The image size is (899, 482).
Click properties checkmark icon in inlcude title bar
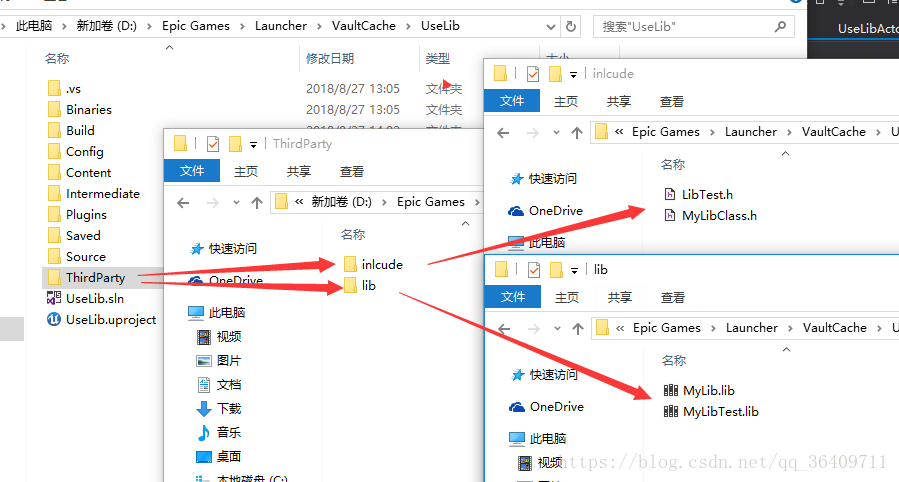click(533, 73)
